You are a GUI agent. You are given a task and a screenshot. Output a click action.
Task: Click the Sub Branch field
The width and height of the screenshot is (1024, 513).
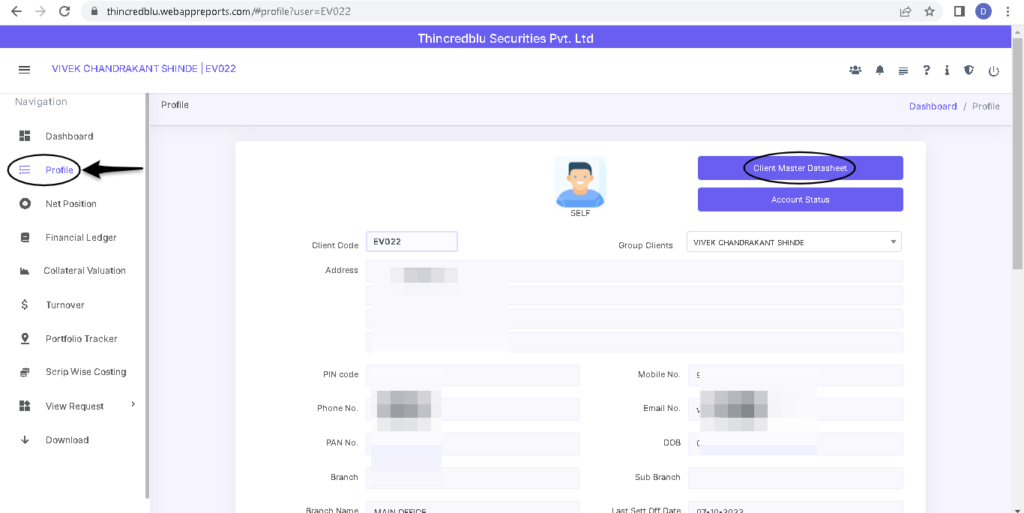pyautogui.click(x=795, y=477)
